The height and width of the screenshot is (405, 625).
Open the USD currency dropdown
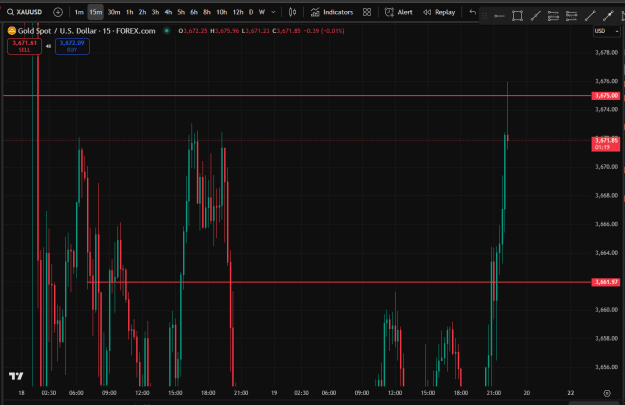click(606, 31)
